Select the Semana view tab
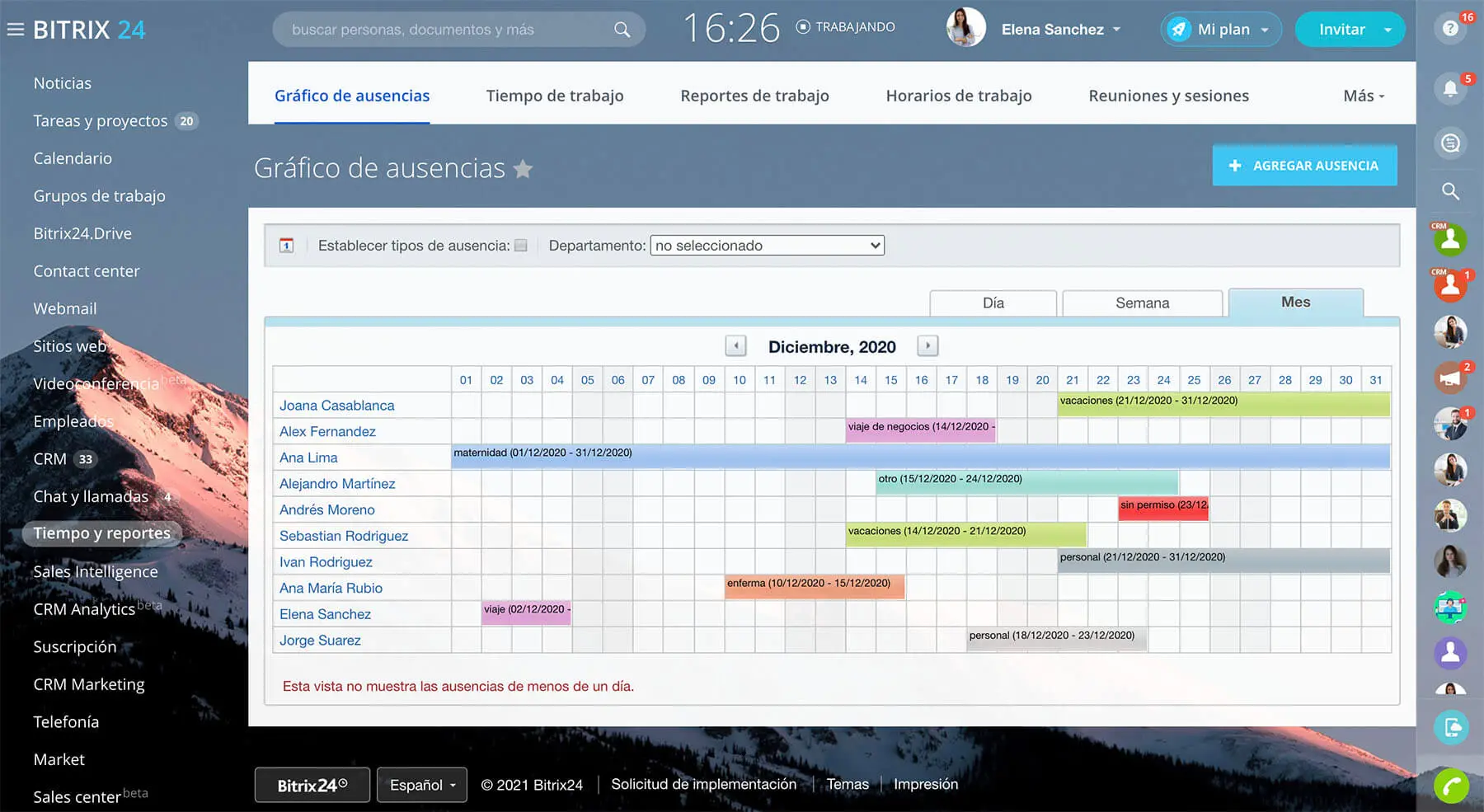 coord(1142,303)
